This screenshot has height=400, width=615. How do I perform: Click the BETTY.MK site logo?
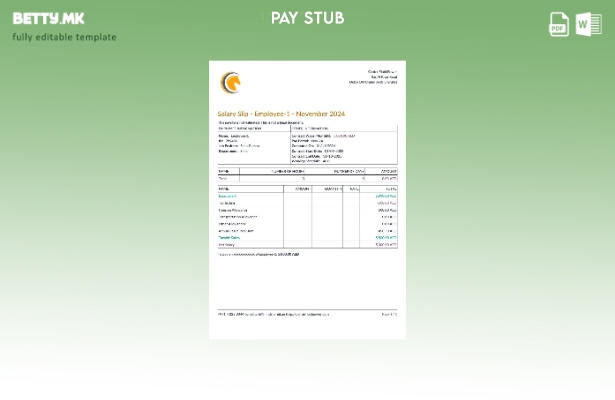point(48,18)
